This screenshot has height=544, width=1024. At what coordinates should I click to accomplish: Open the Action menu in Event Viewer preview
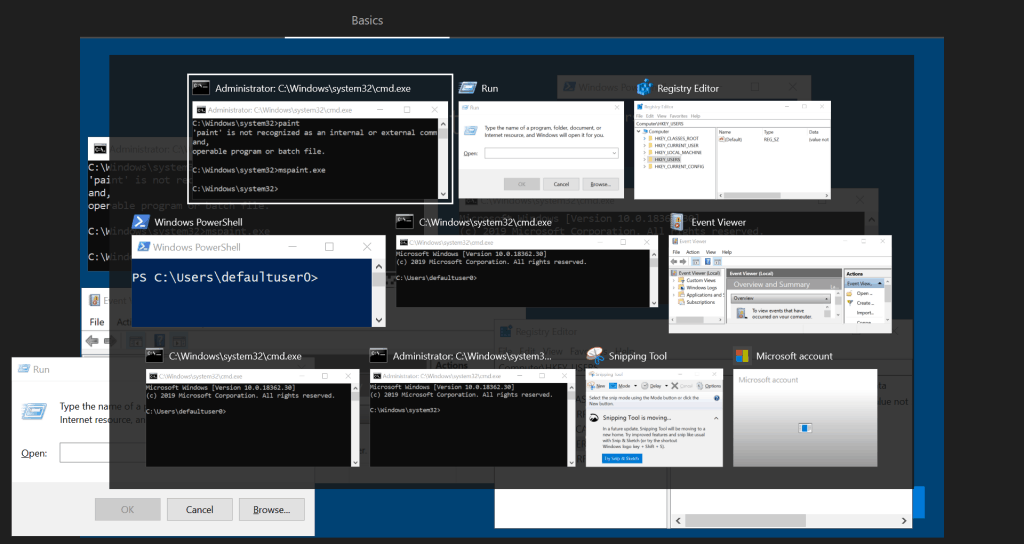click(692, 252)
